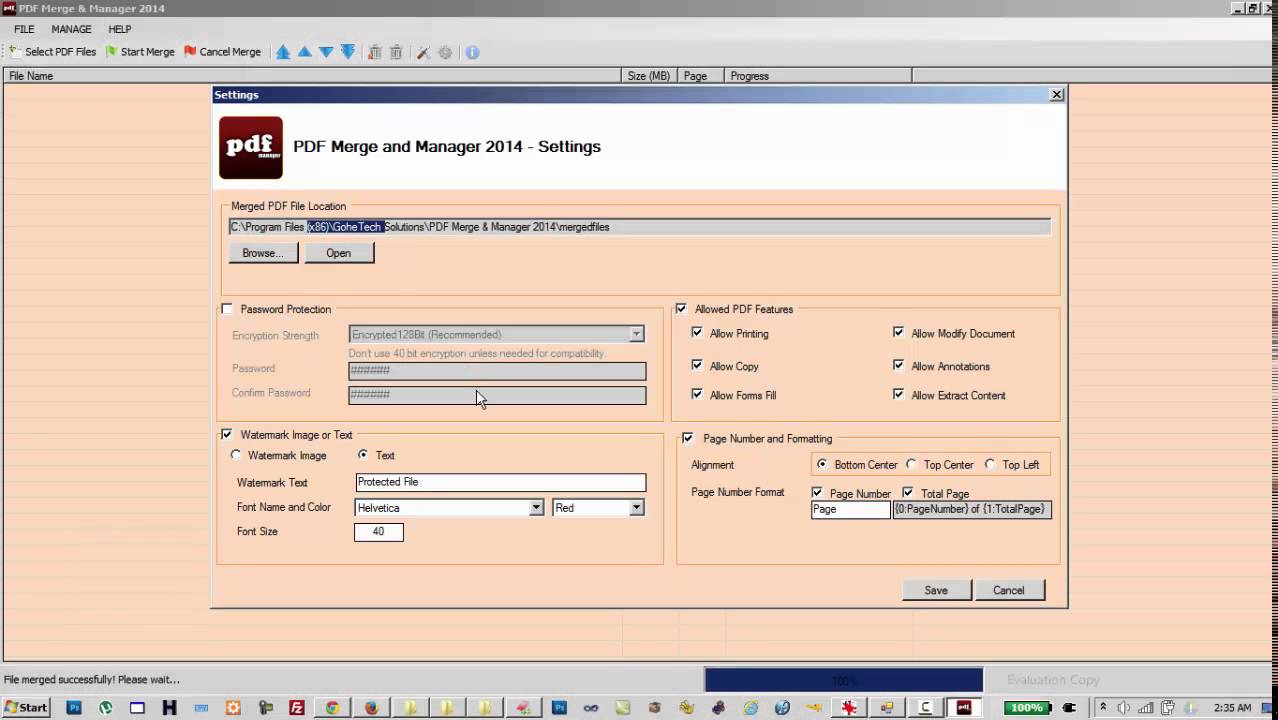This screenshot has width=1278, height=720.
Task: Select the Text watermark radio button
Action: tap(362, 455)
